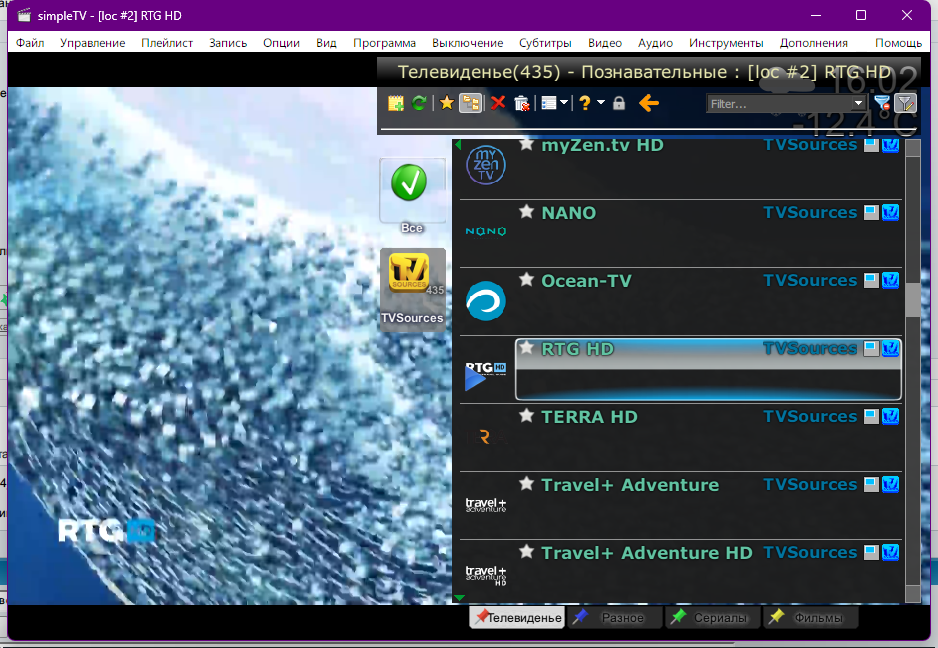Image resolution: width=938 pixels, height=648 pixels.
Task: Click the orange back arrow
Action: coord(648,103)
